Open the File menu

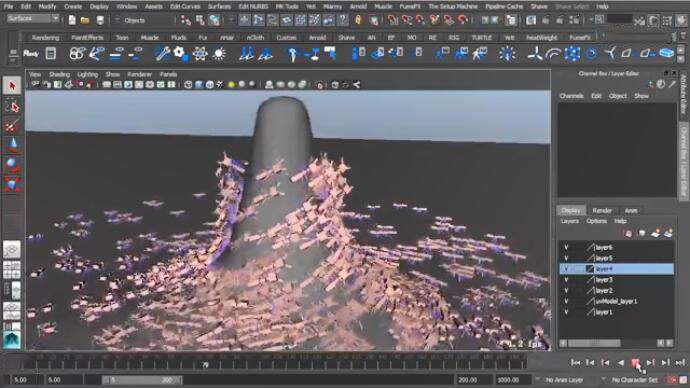click(x=8, y=7)
